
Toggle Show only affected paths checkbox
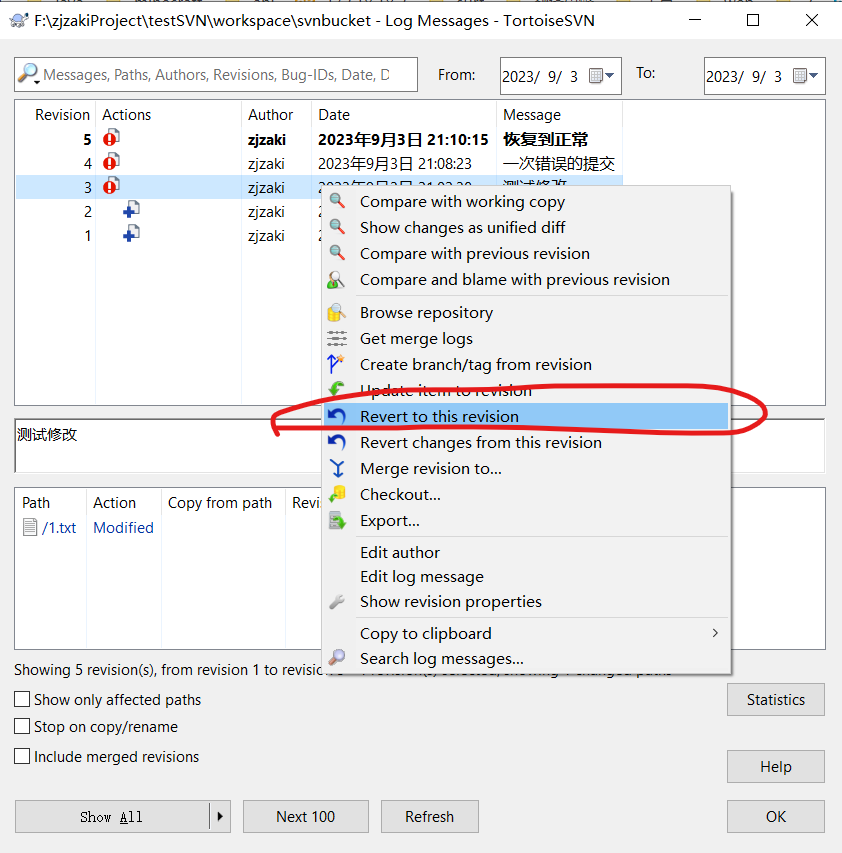click(22, 699)
